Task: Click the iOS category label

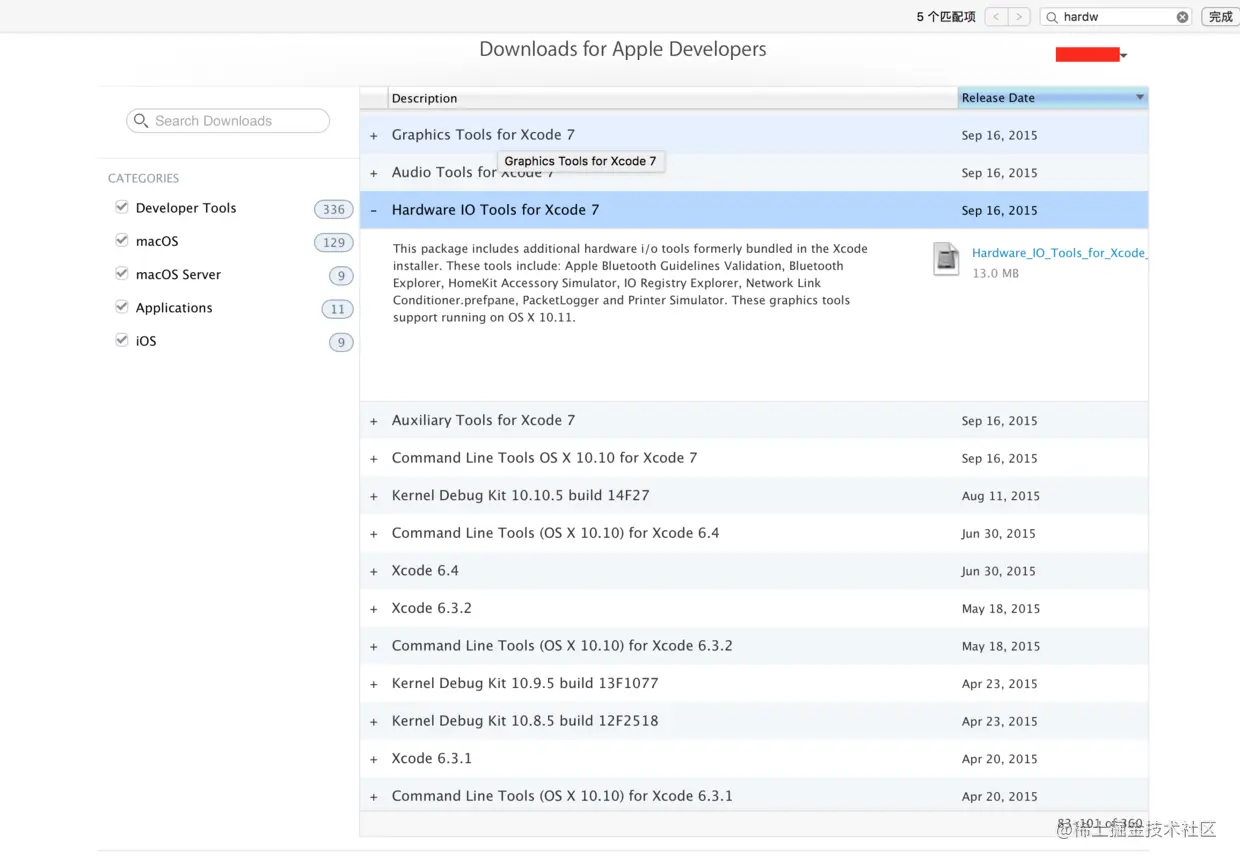Action: [x=146, y=341]
